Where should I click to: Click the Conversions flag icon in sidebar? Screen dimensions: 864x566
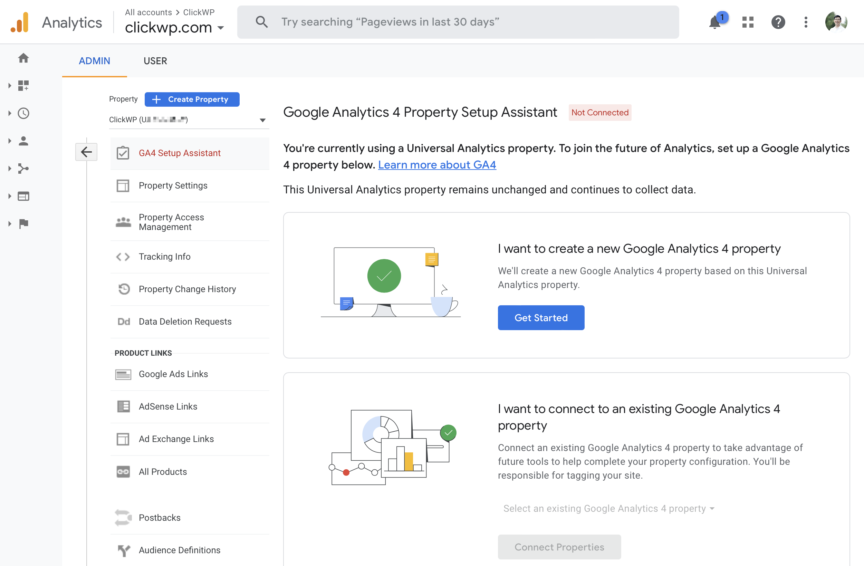(23, 224)
